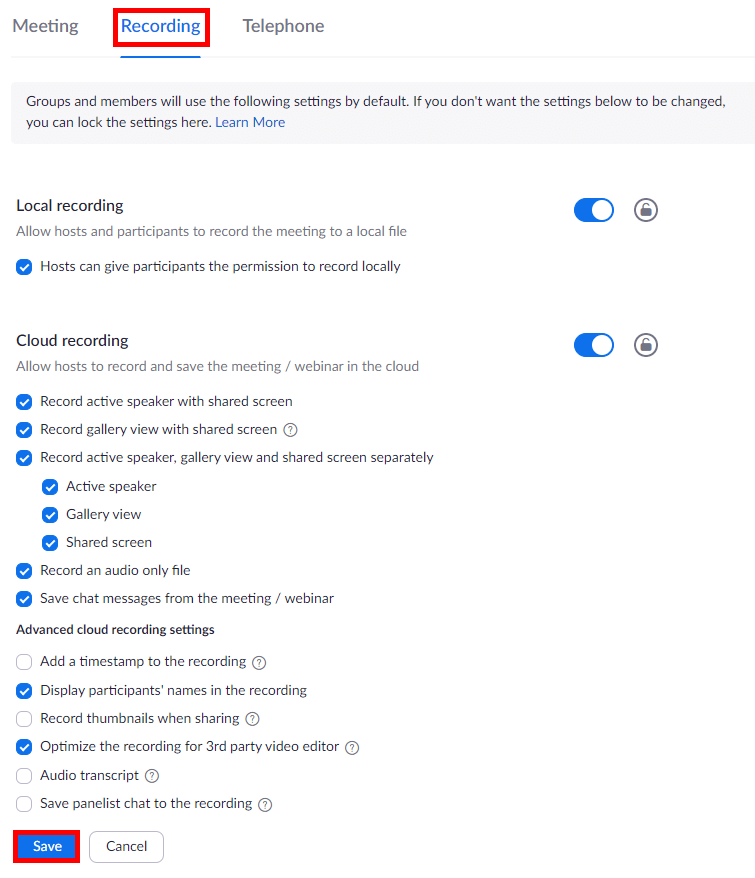
Task: Click help icon beside Record thumbnails option
Action: tap(252, 719)
